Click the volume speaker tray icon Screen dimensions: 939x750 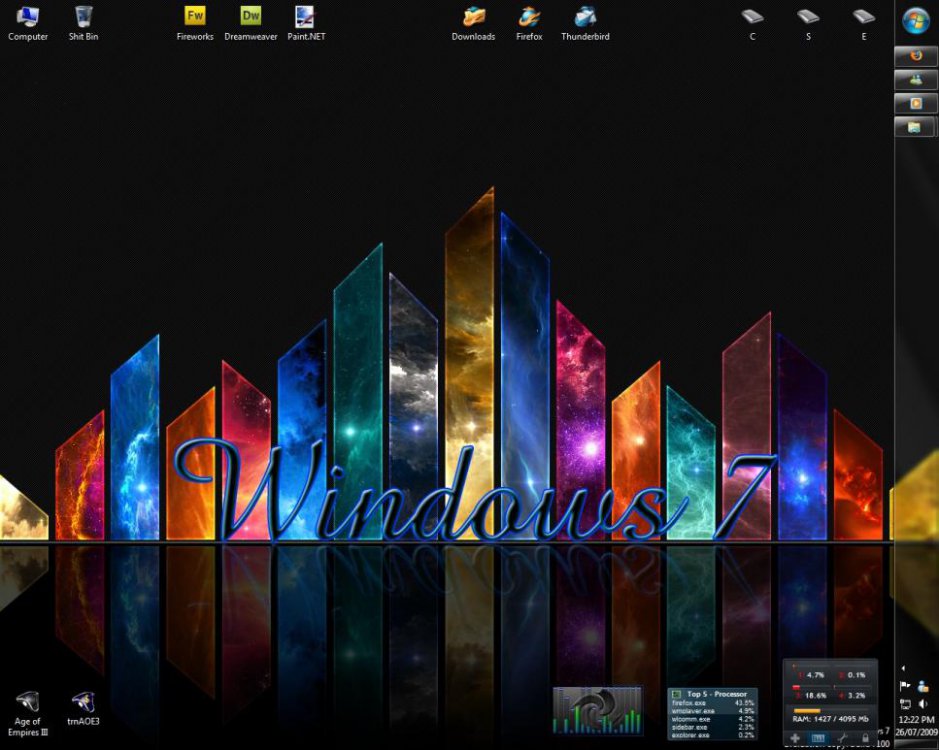pyautogui.click(x=923, y=704)
